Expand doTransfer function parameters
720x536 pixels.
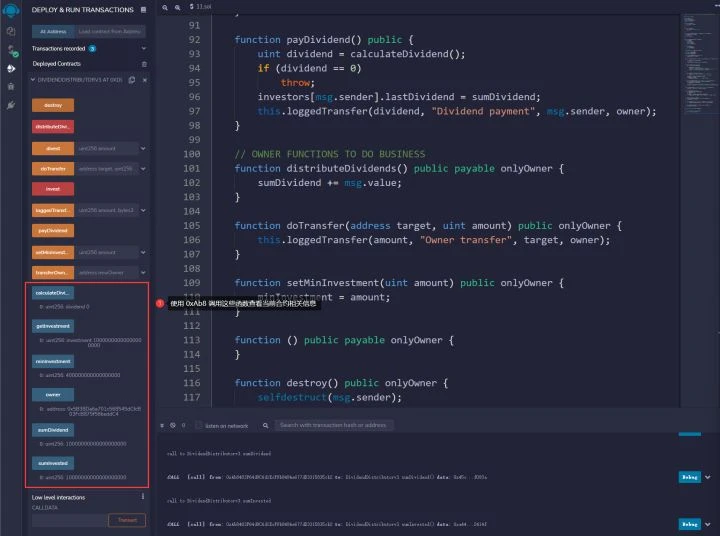[143, 169]
